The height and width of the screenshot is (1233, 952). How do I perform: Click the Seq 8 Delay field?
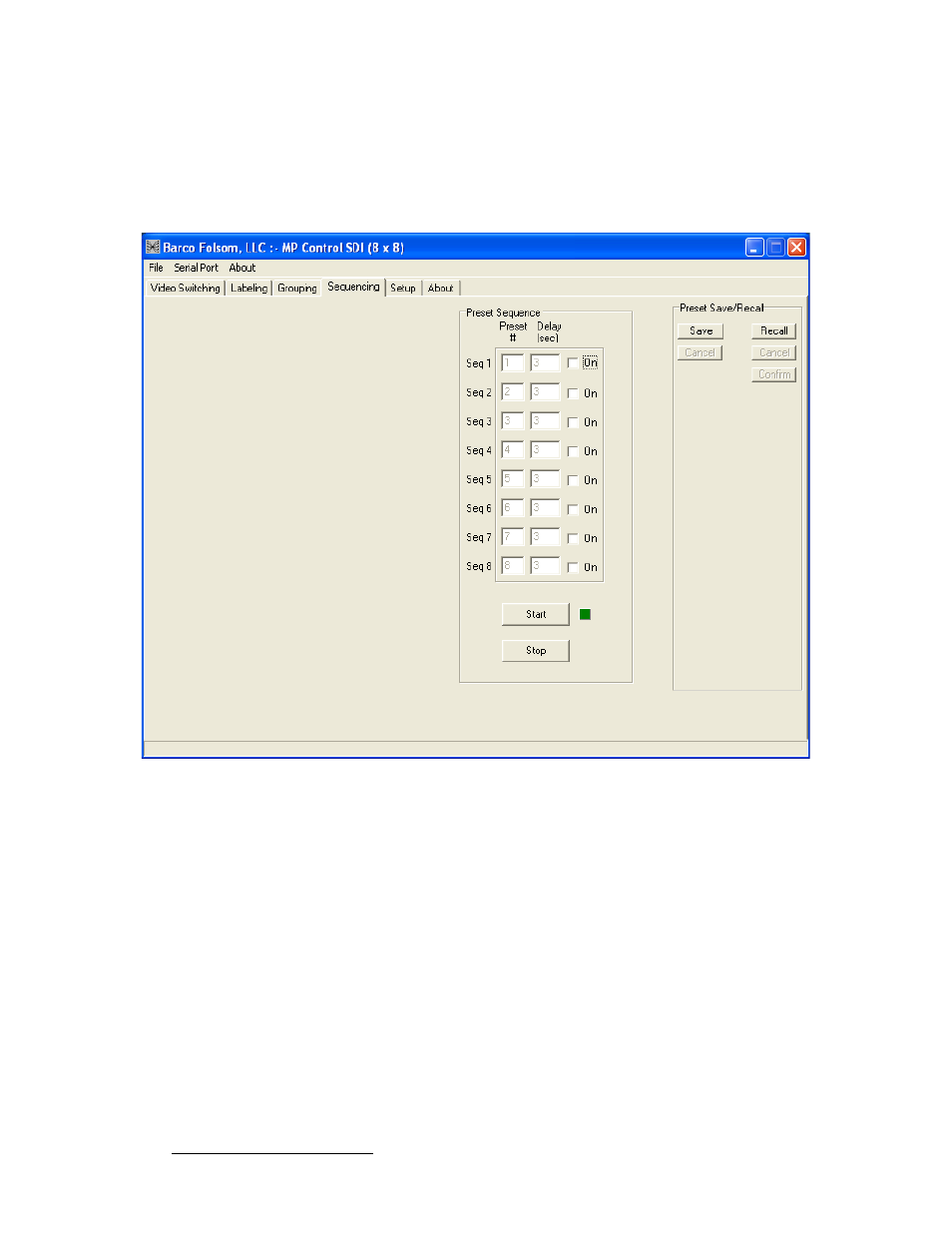point(545,565)
